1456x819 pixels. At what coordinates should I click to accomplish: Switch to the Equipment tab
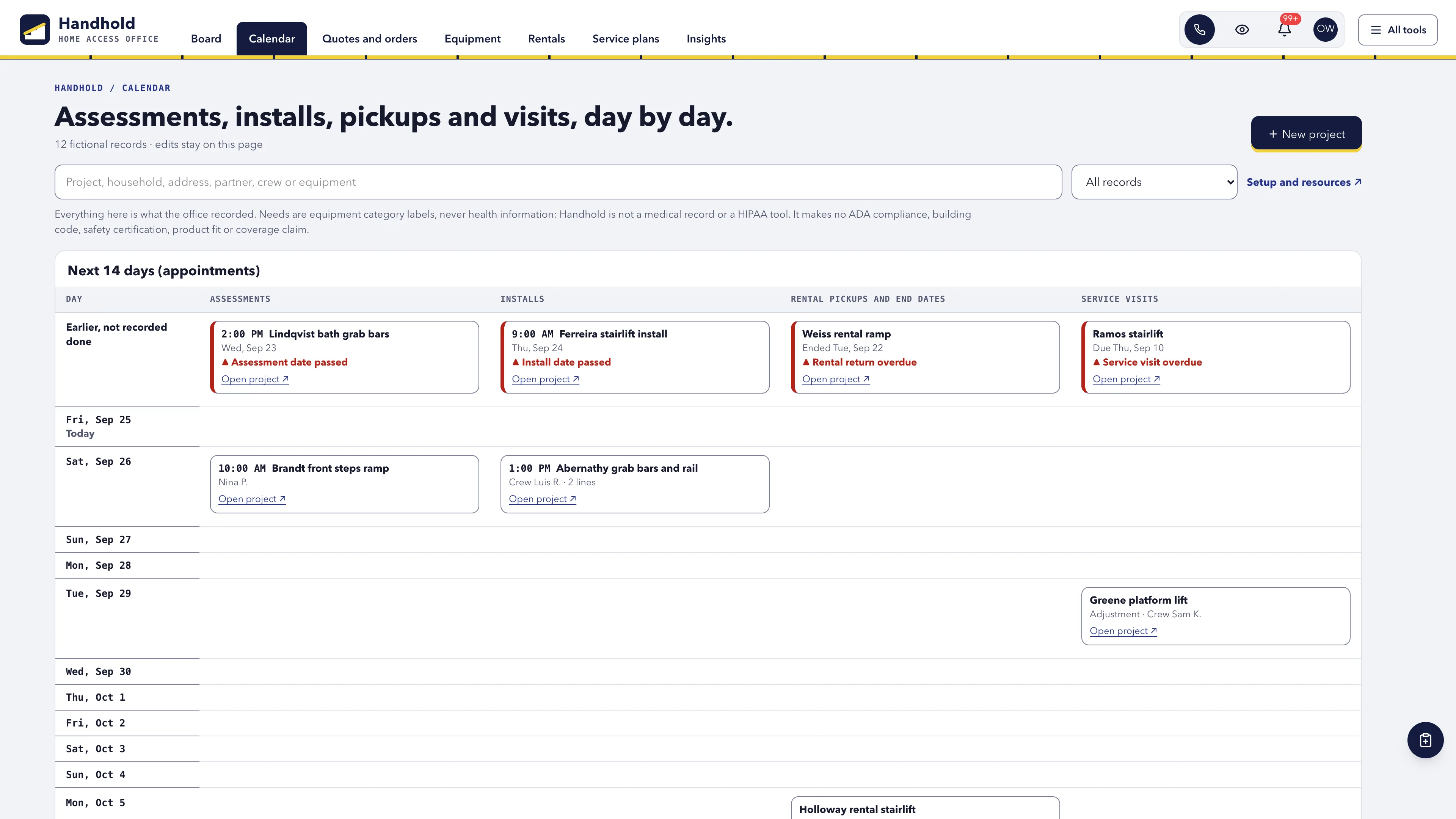[472, 38]
